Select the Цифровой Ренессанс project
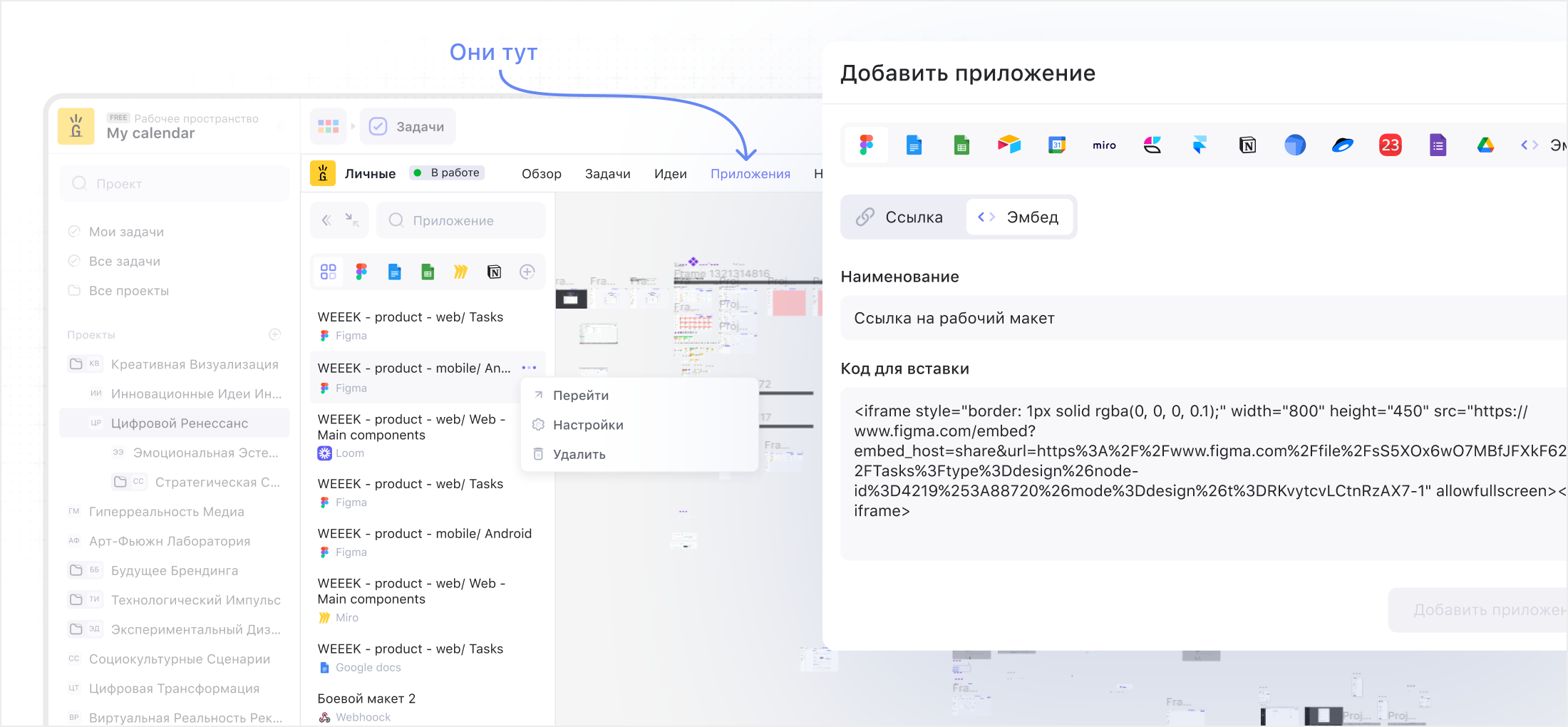 click(x=175, y=423)
